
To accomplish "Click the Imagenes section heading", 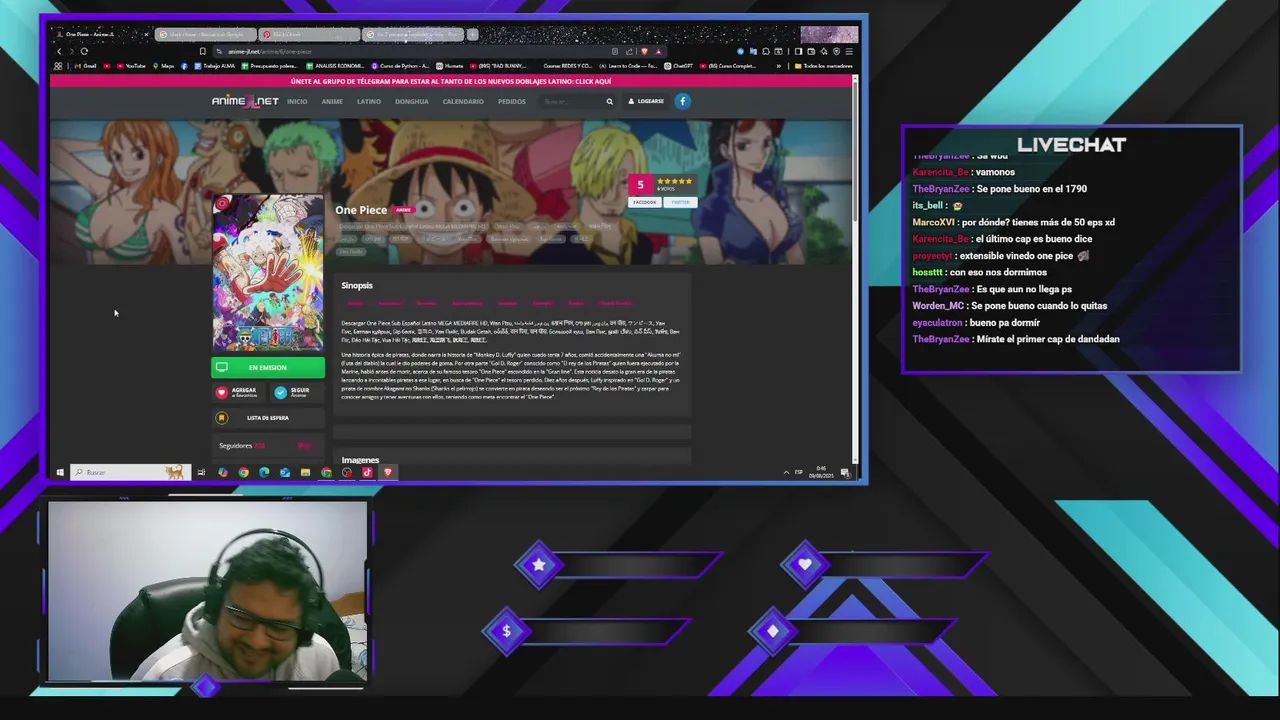I will tap(360, 460).
